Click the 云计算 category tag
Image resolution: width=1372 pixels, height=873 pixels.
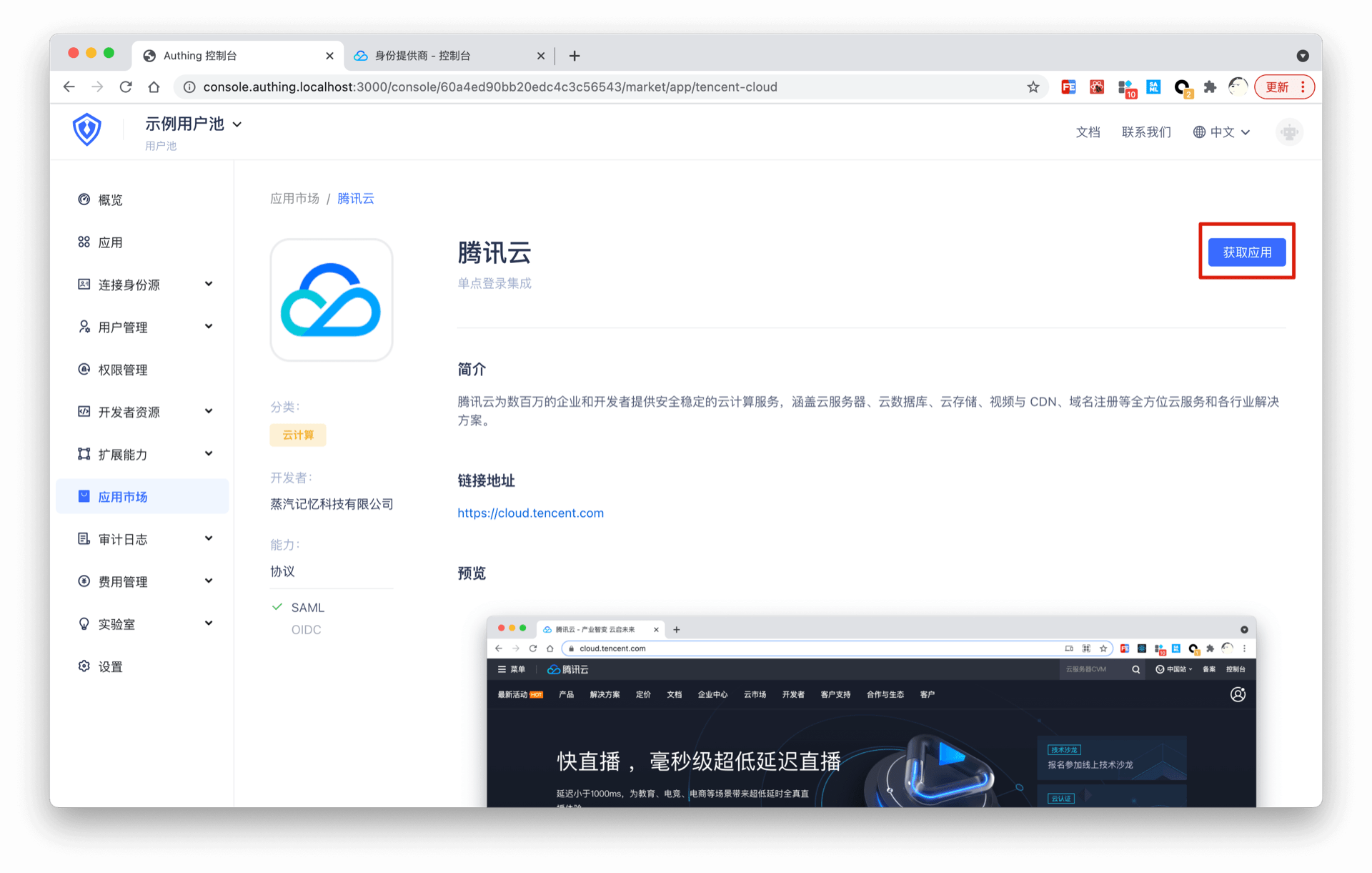coord(298,435)
